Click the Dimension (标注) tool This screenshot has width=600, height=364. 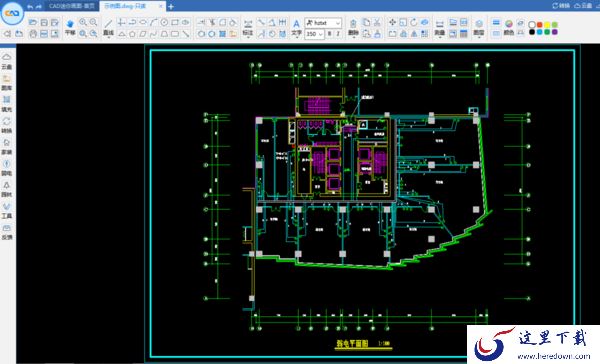(248, 28)
